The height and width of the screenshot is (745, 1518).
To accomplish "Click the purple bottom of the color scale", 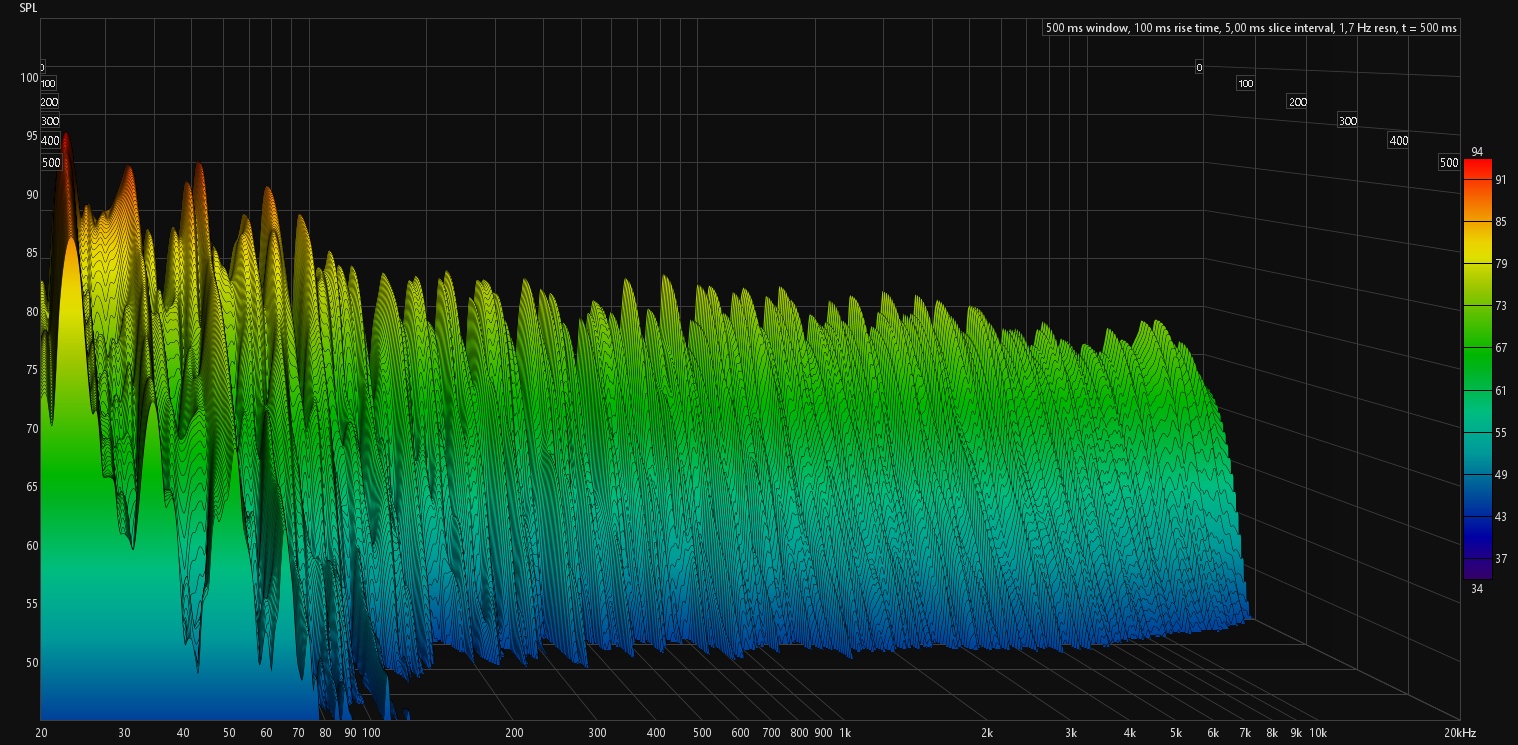I will pyautogui.click(x=1476, y=568).
